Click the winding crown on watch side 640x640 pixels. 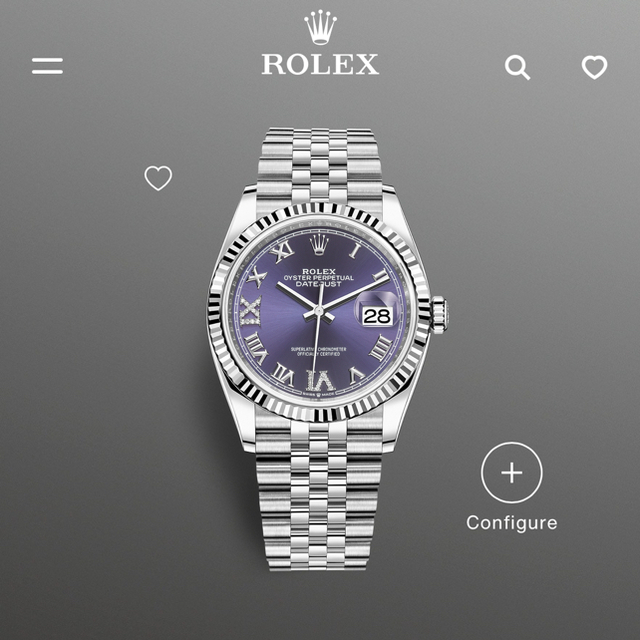440,314
